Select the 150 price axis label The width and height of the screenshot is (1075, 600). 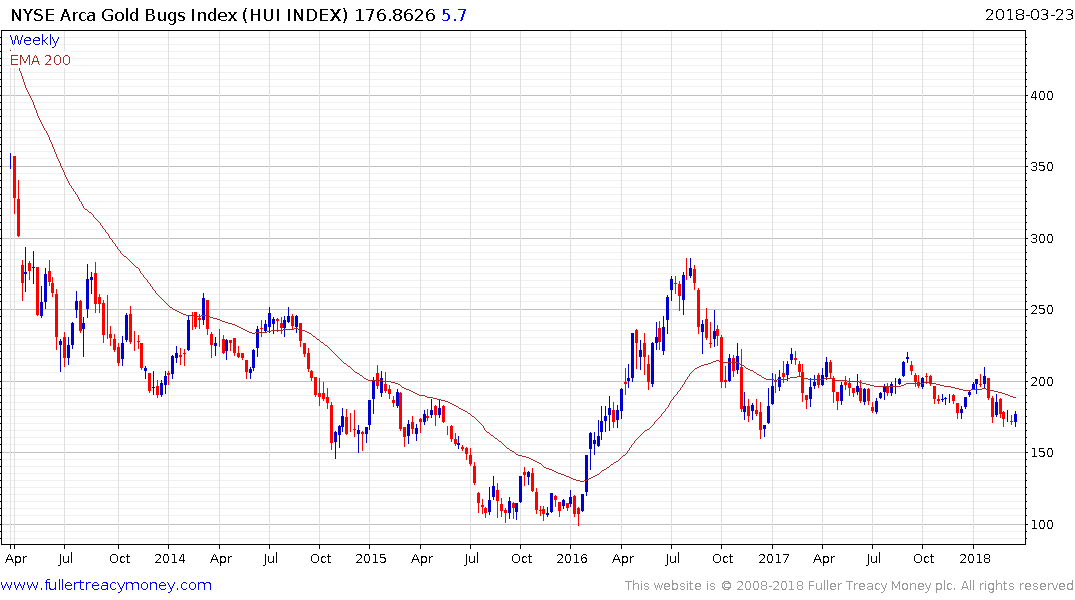click(1042, 453)
